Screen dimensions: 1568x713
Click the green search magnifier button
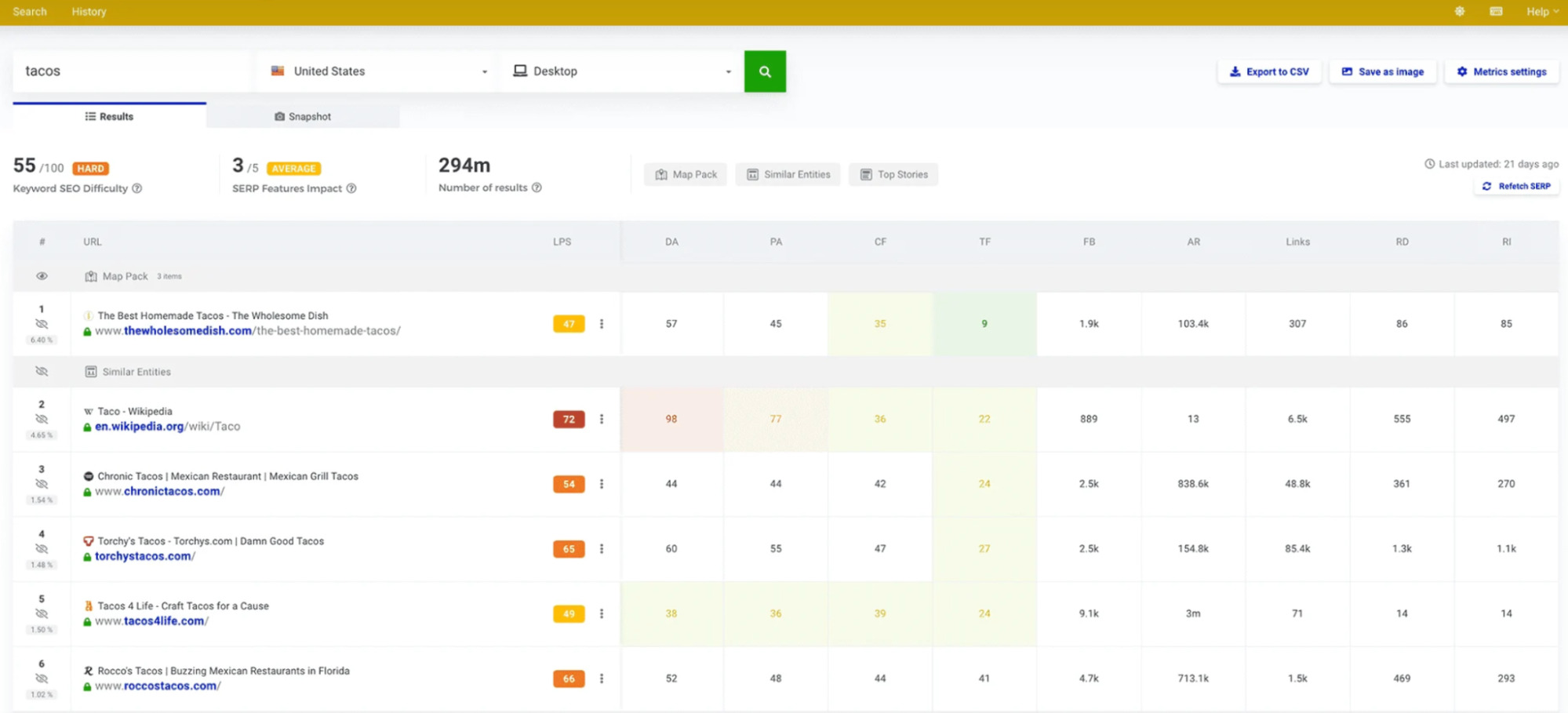tap(764, 71)
